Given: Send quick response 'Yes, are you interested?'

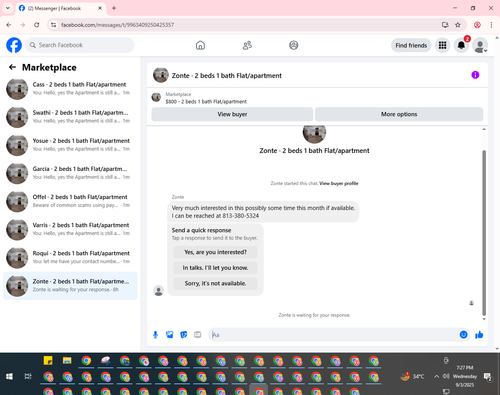Looking at the screenshot, I should point(215,252).
